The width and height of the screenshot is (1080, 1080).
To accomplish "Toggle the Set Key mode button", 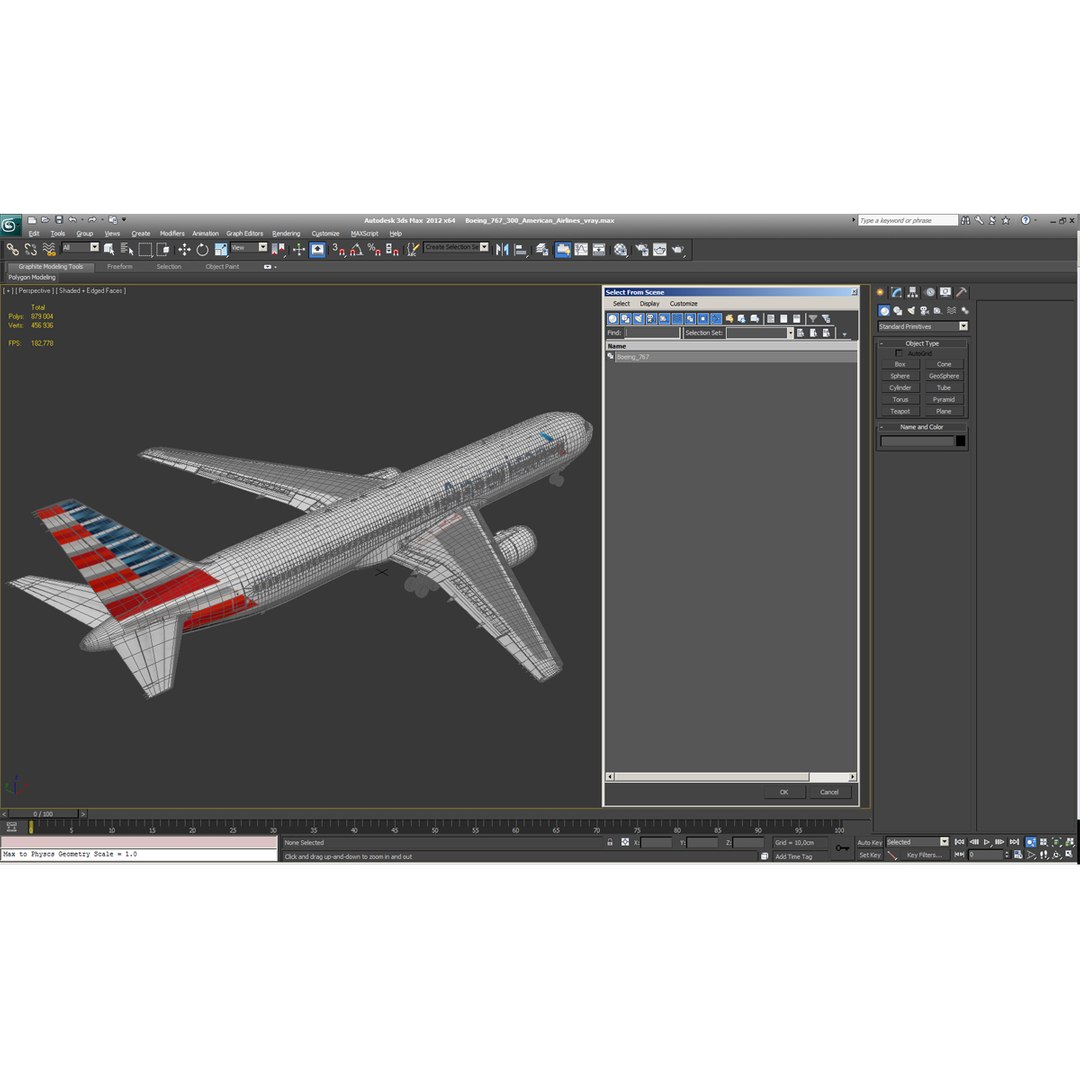I will (869, 855).
